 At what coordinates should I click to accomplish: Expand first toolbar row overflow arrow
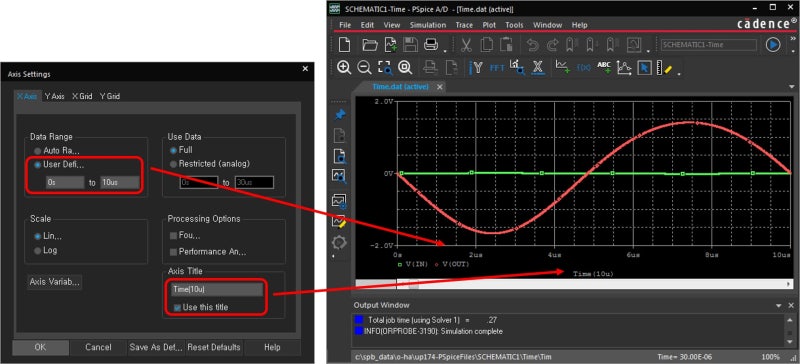pyautogui.click(x=445, y=51)
